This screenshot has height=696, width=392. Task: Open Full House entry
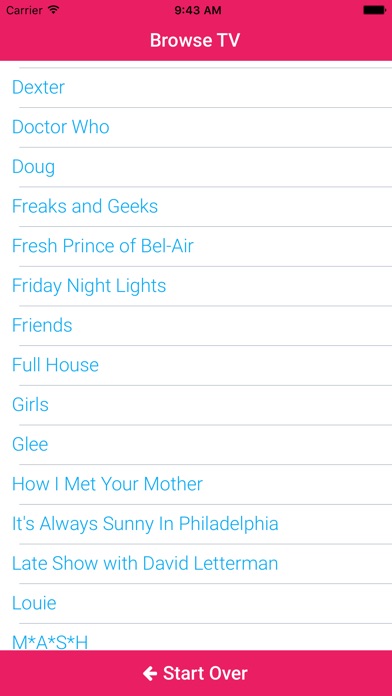tap(196, 365)
